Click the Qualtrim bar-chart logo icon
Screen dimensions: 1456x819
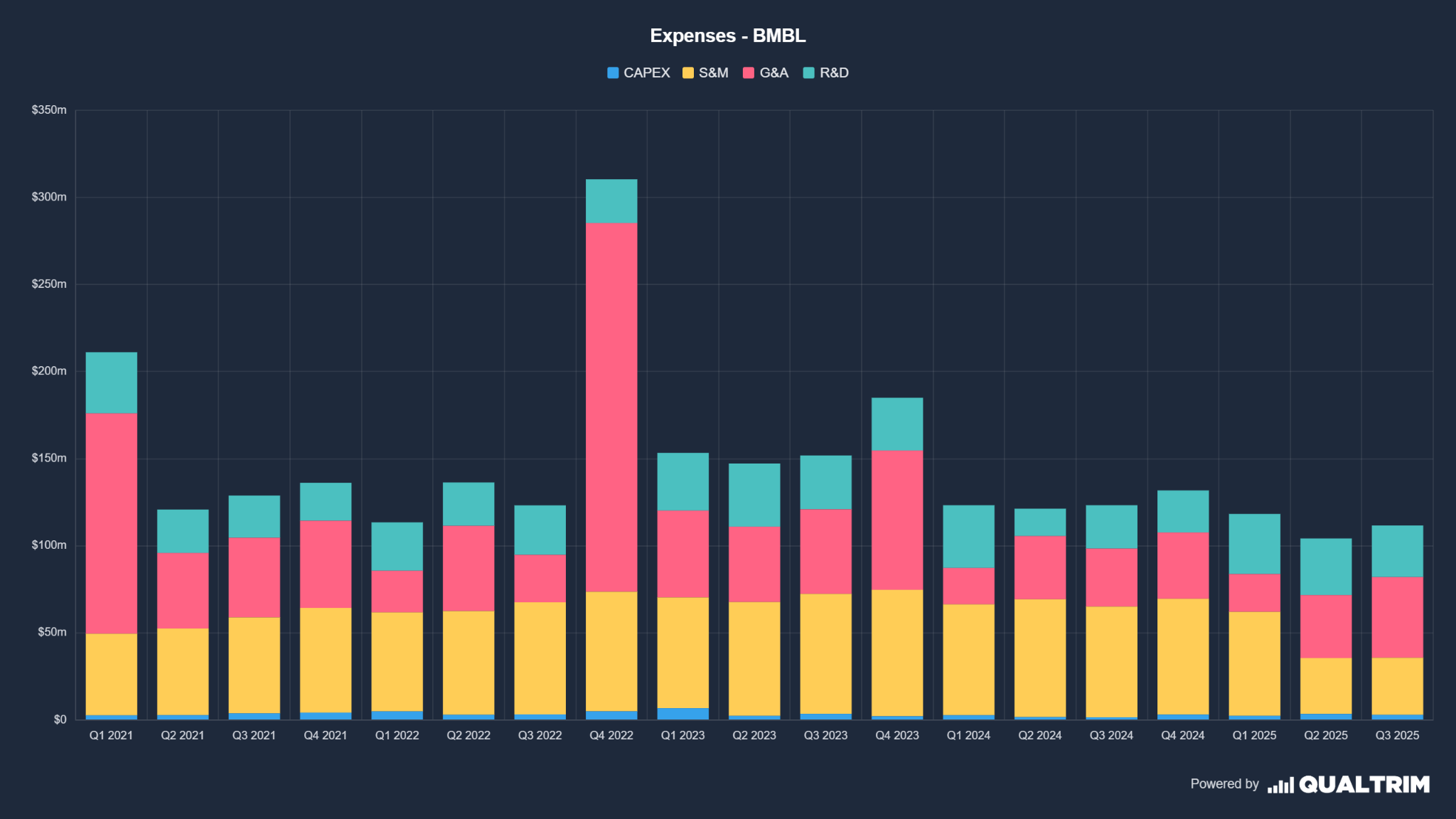coord(1280,785)
